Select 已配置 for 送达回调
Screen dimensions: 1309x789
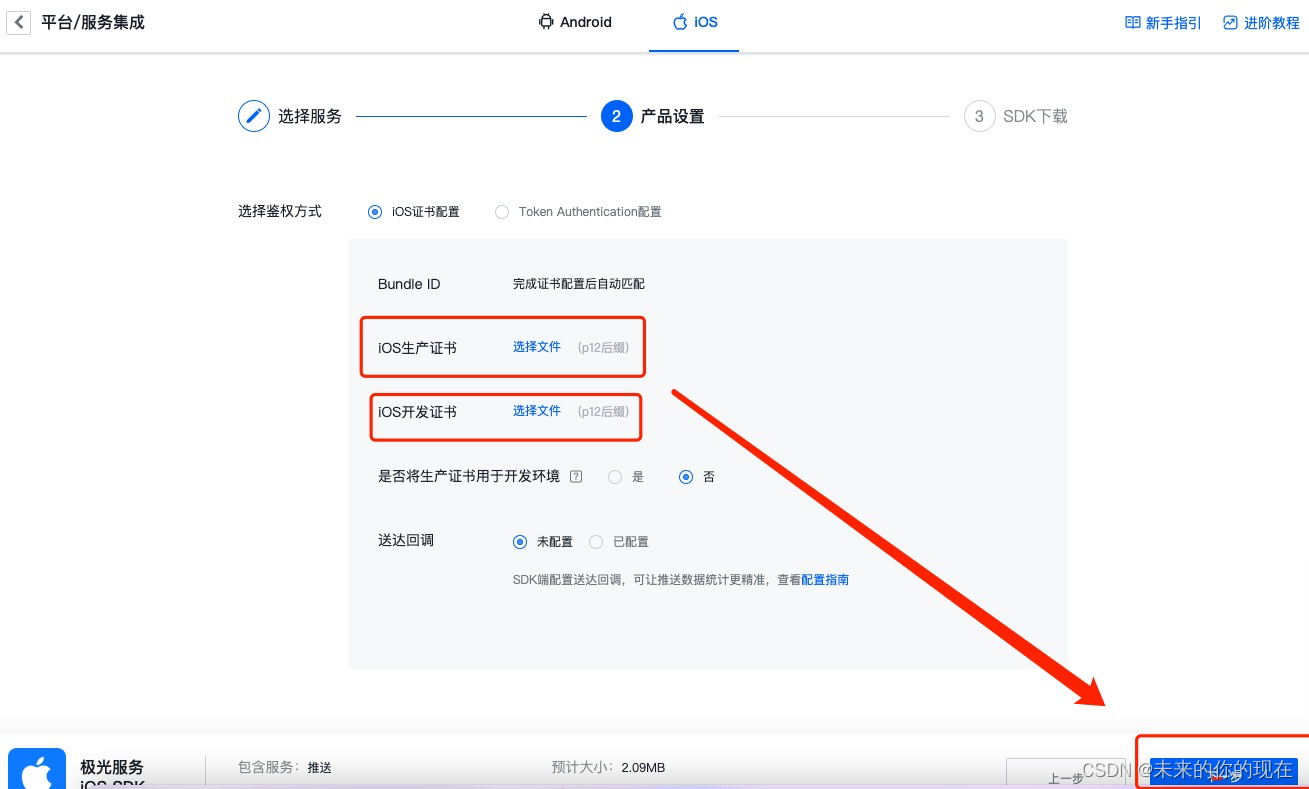coord(596,541)
